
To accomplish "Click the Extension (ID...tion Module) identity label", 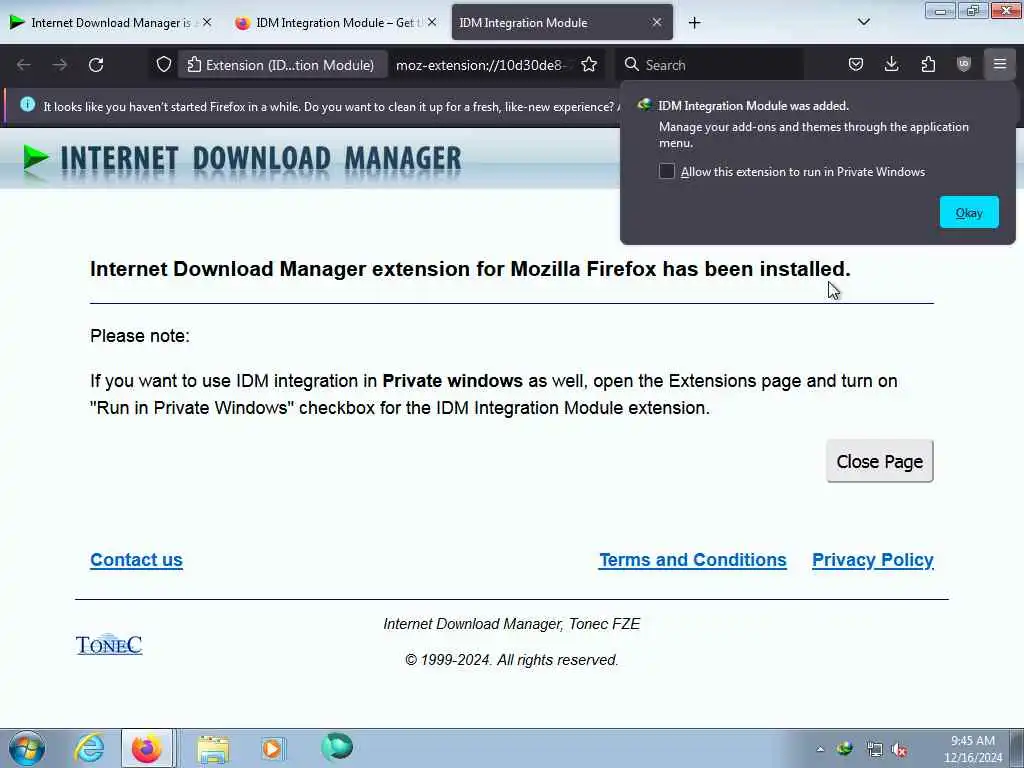I will click(x=281, y=65).
